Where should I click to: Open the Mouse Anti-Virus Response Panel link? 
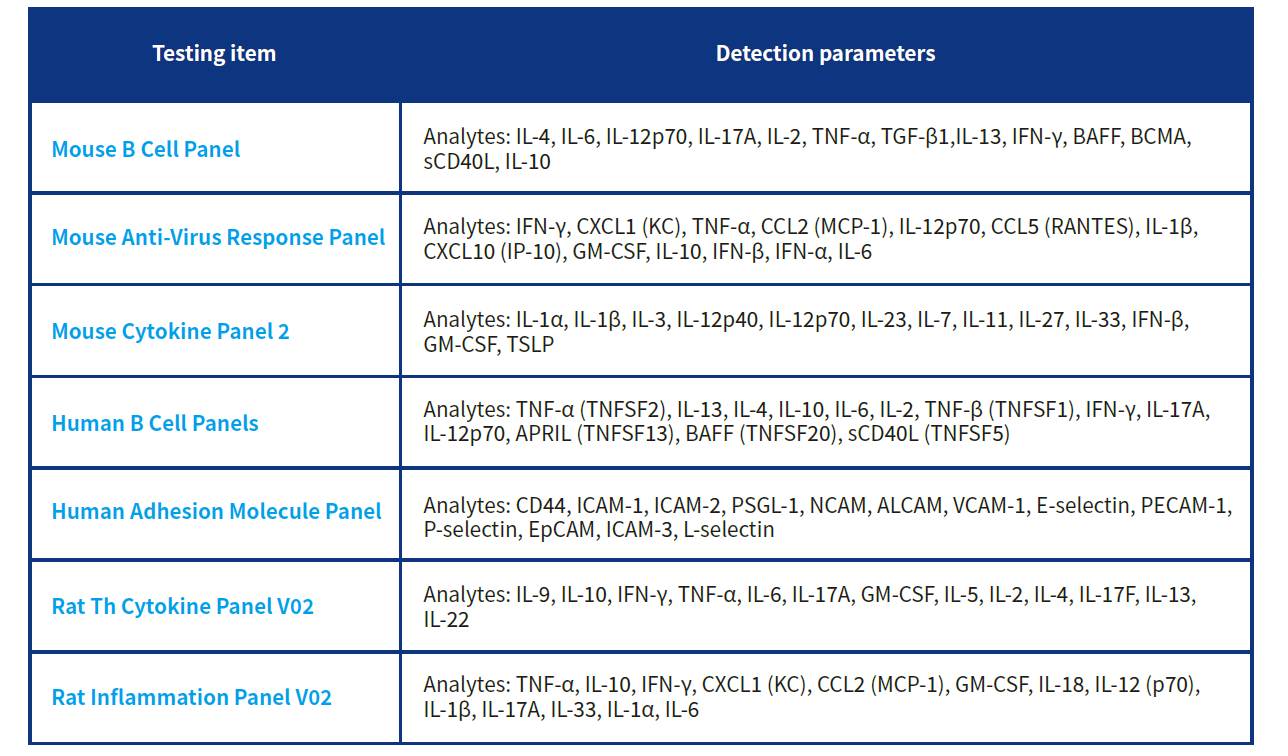(218, 238)
